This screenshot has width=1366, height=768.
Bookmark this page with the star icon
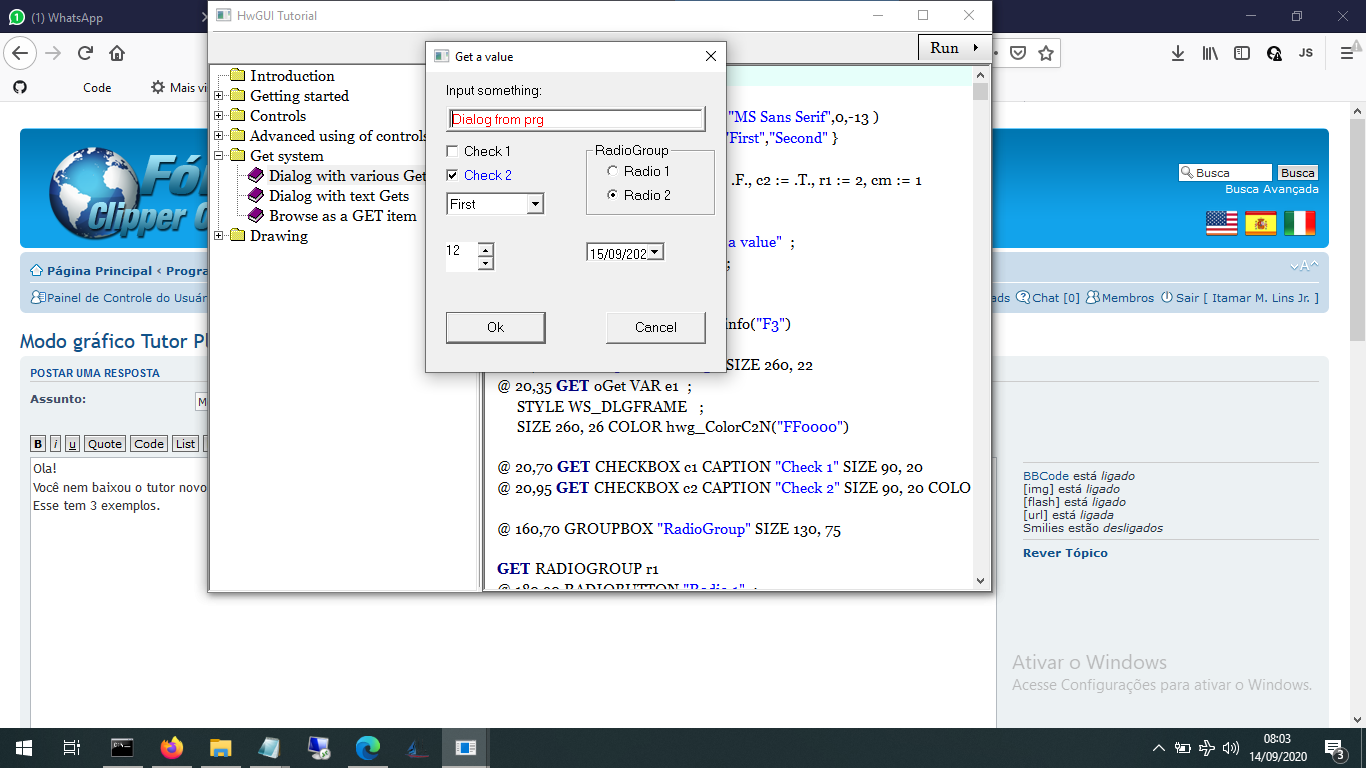pyautogui.click(x=1046, y=53)
